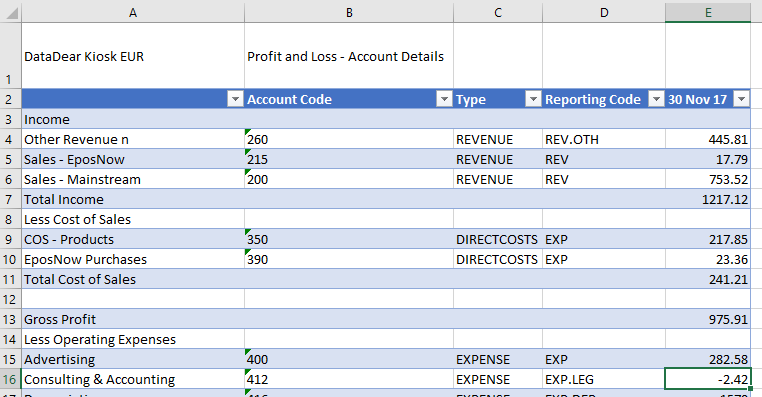Open 30 Nov 17 filter dropdown
The width and height of the screenshot is (762, 397).
742,100
